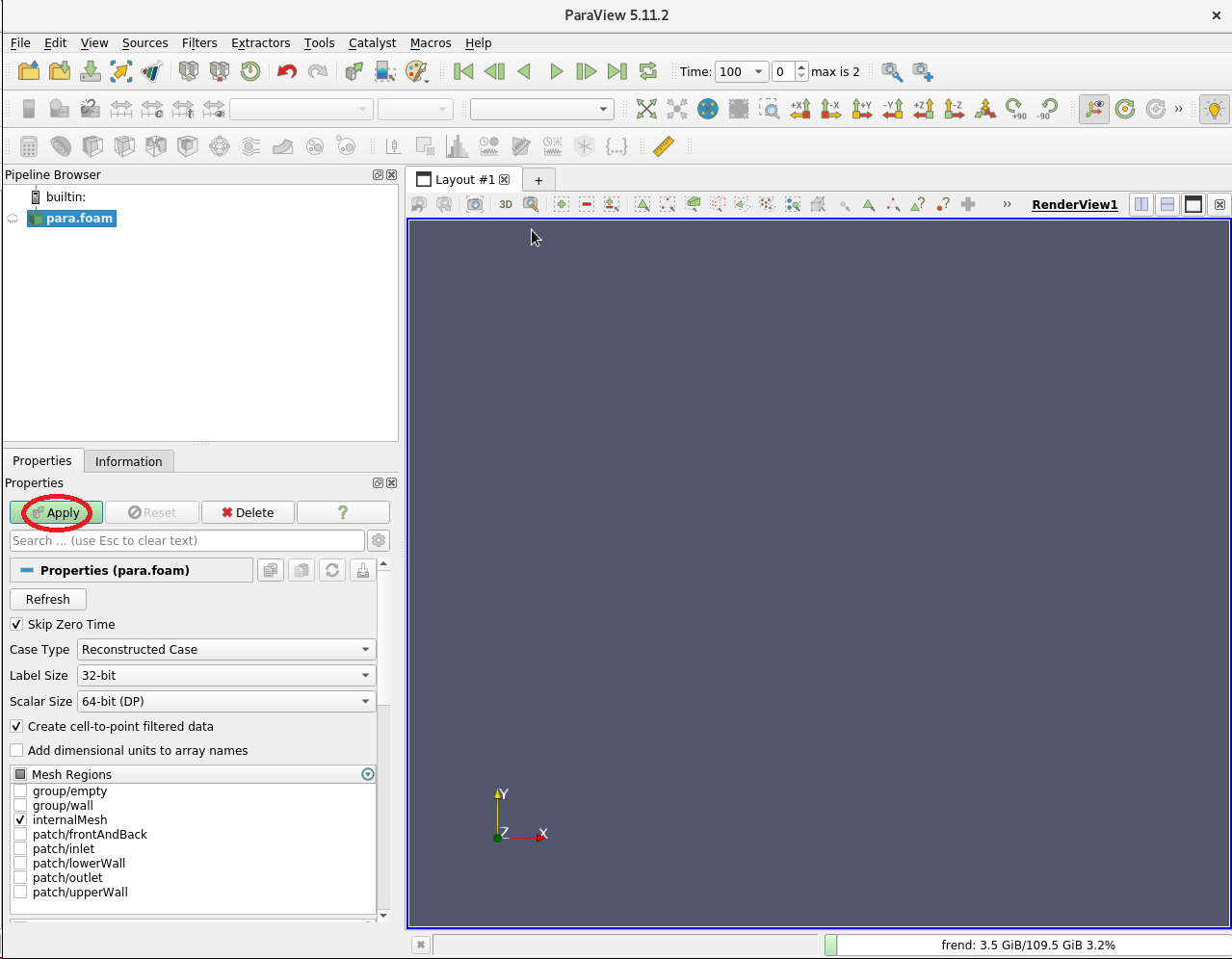Enable Add dimensional units to array names
The height and width of the screenshot is (959, 1232).
(16, 750)
